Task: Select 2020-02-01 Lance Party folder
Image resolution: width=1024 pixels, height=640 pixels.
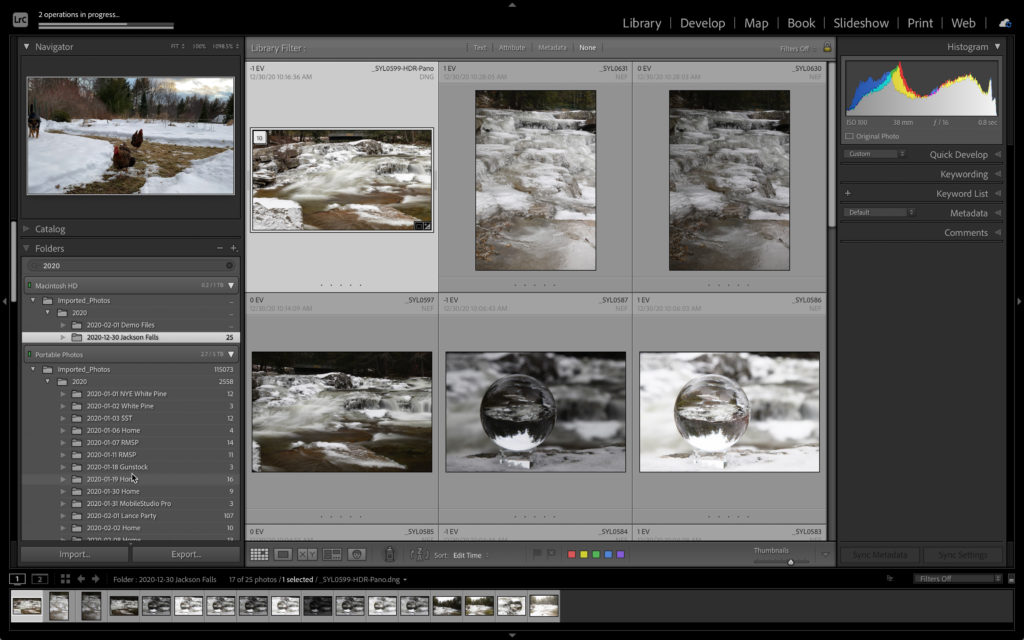Action: [121, 516]
